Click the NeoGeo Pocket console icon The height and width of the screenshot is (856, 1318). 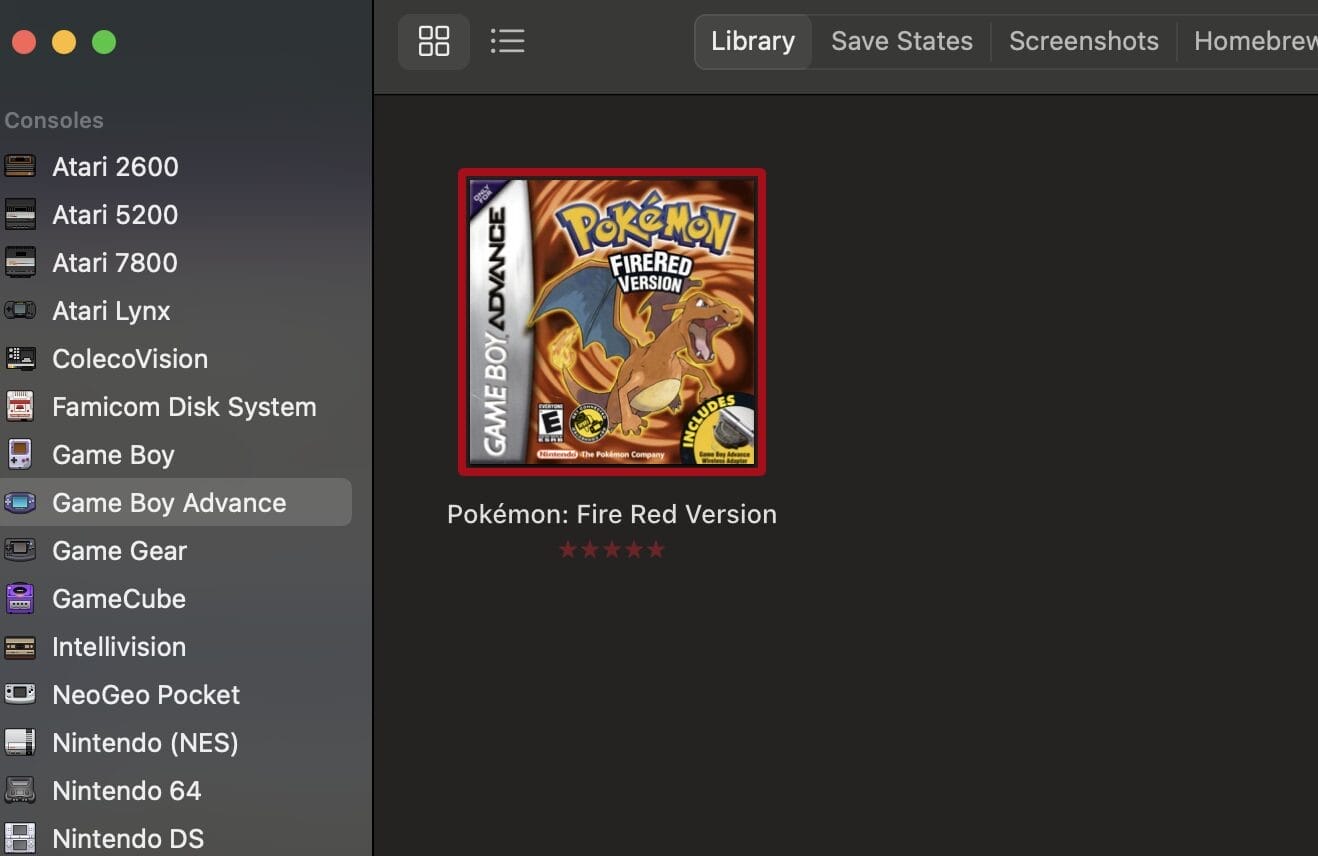(x=21, y=694)
